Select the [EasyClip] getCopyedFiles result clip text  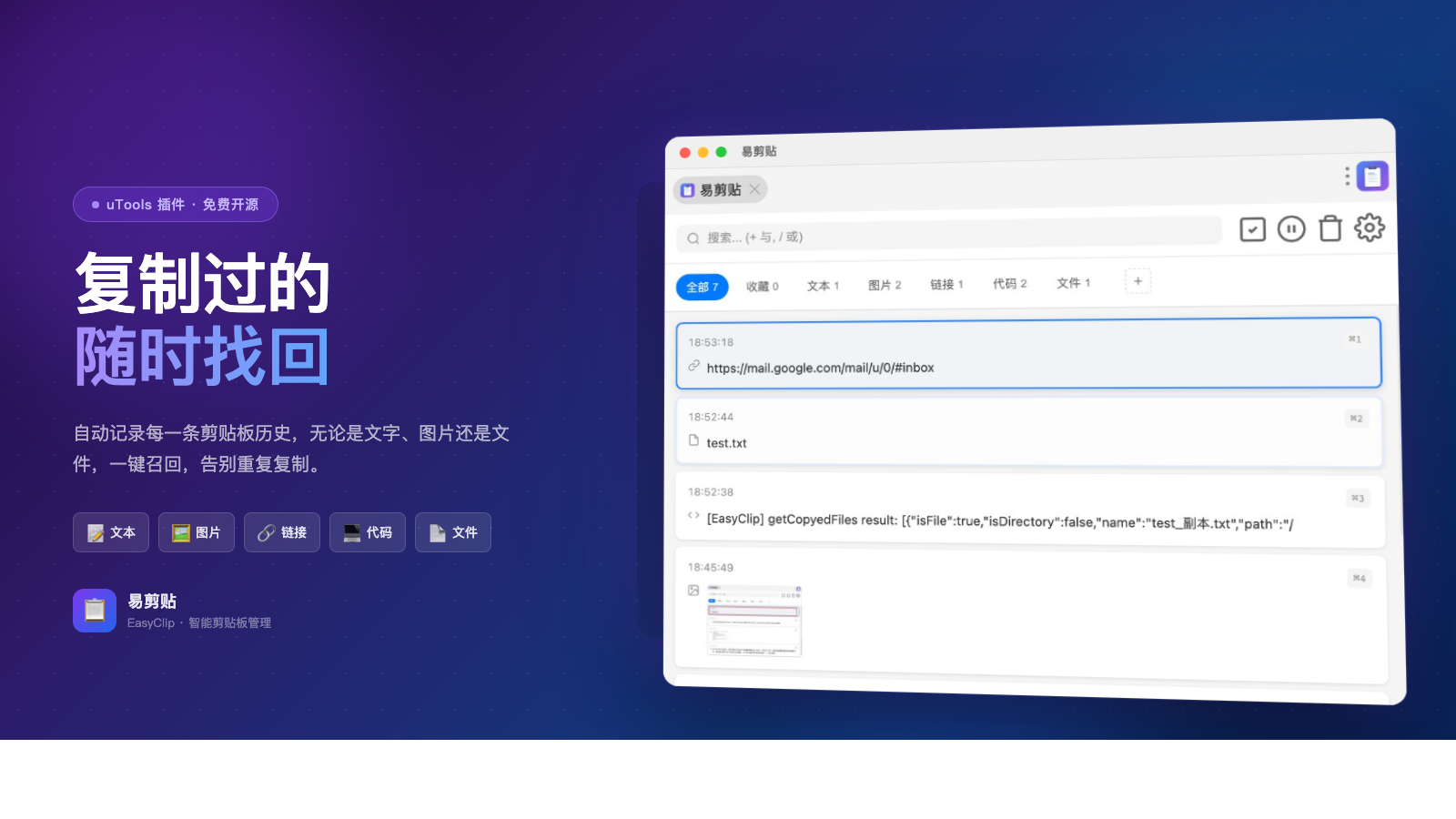click(1000, 521)
